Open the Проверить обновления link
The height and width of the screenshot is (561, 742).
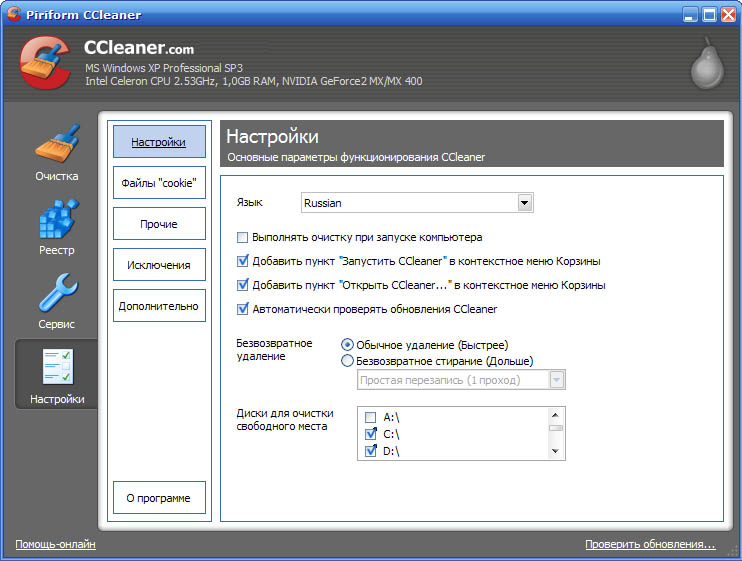pyautogui.click(x=650, y=545)
